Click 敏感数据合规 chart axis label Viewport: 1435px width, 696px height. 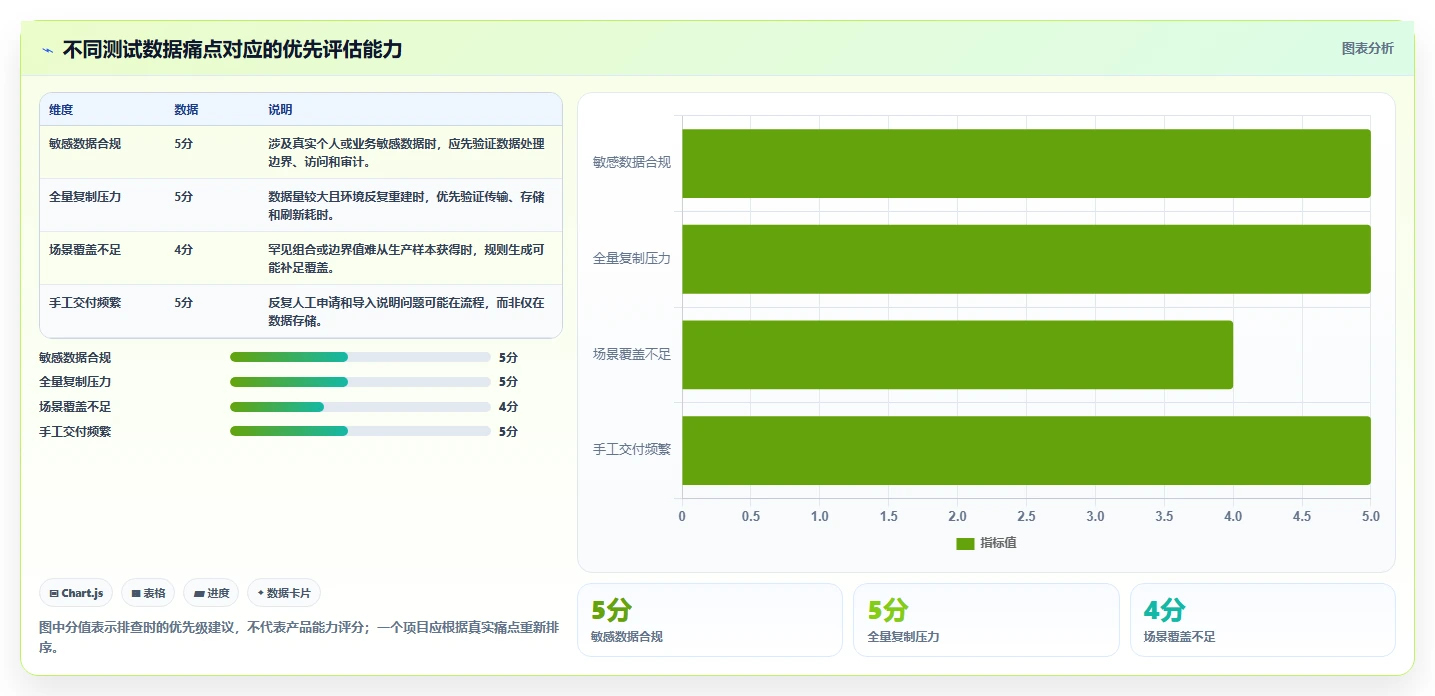632,162
